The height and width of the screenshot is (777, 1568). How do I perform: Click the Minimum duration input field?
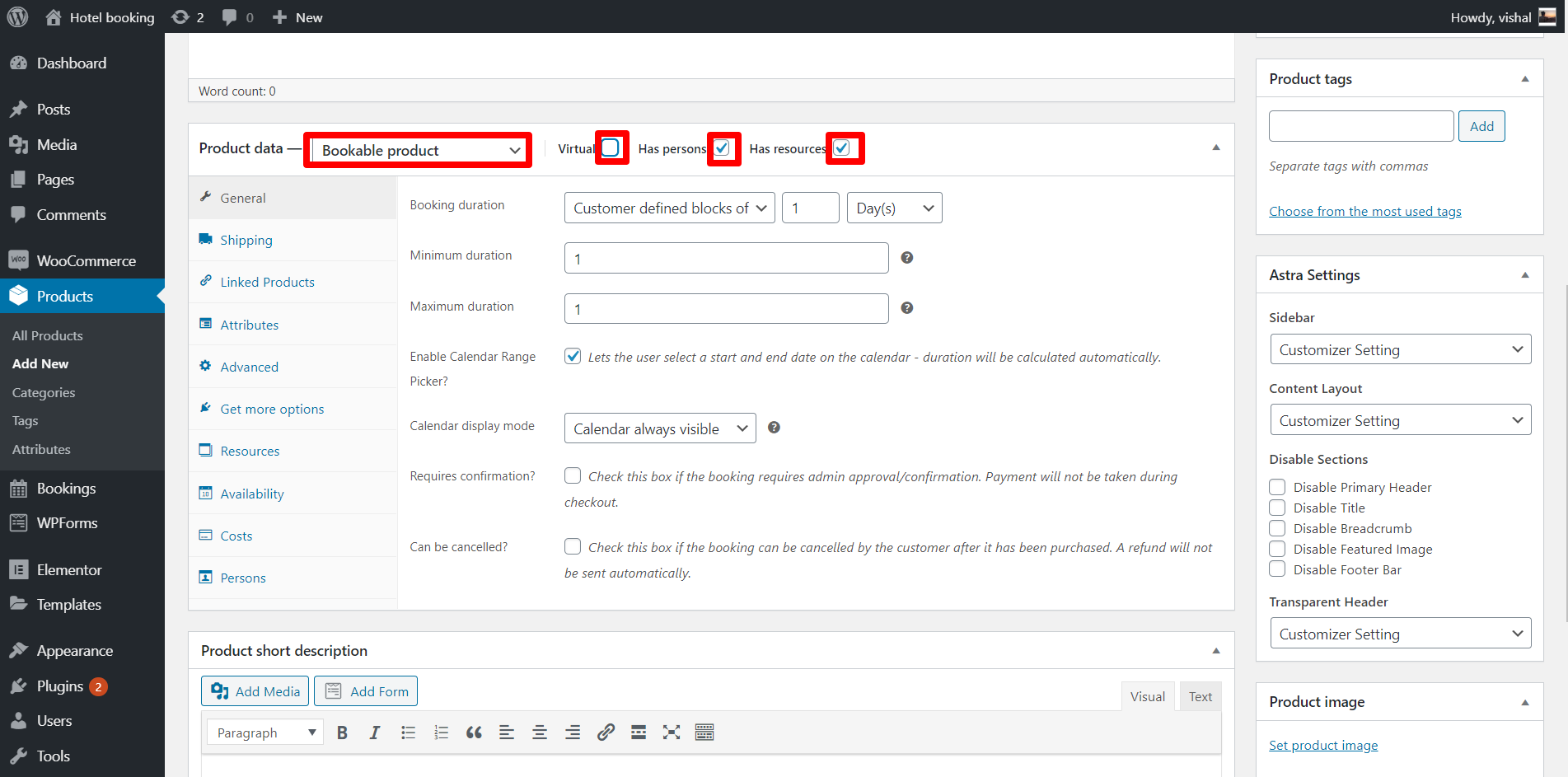pos(727,258)
